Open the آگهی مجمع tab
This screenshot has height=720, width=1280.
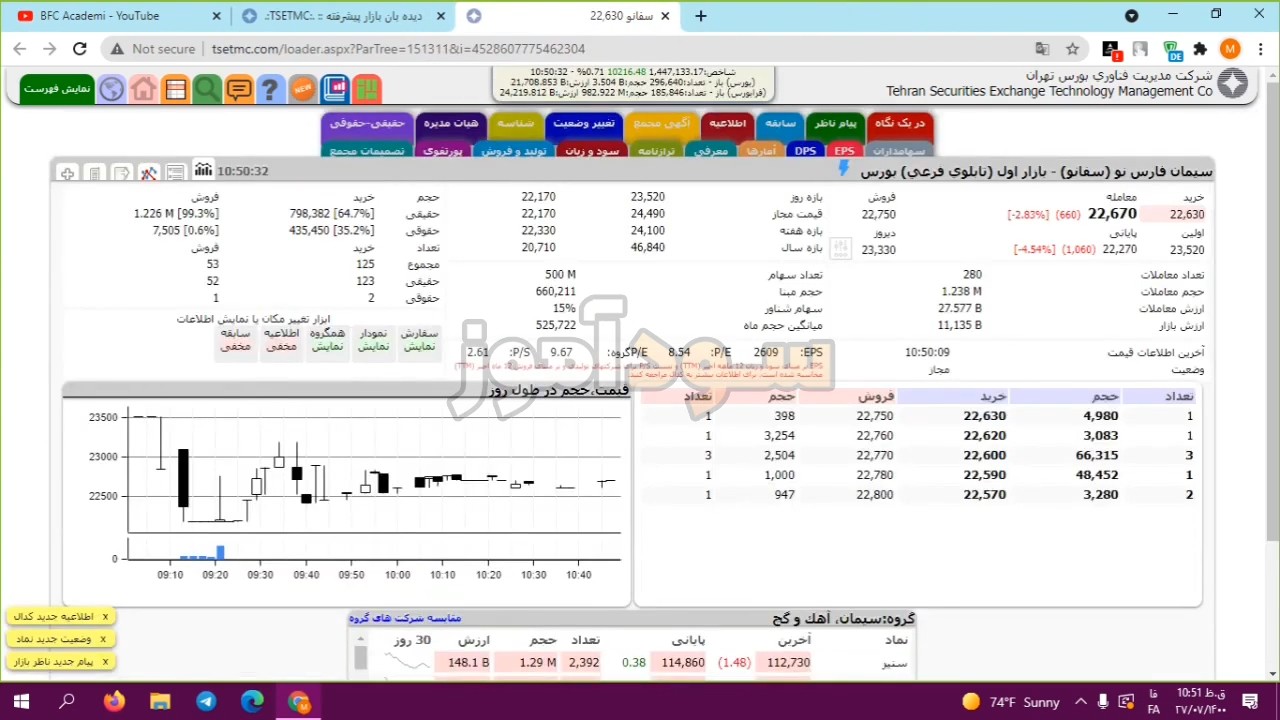[662, 123]
